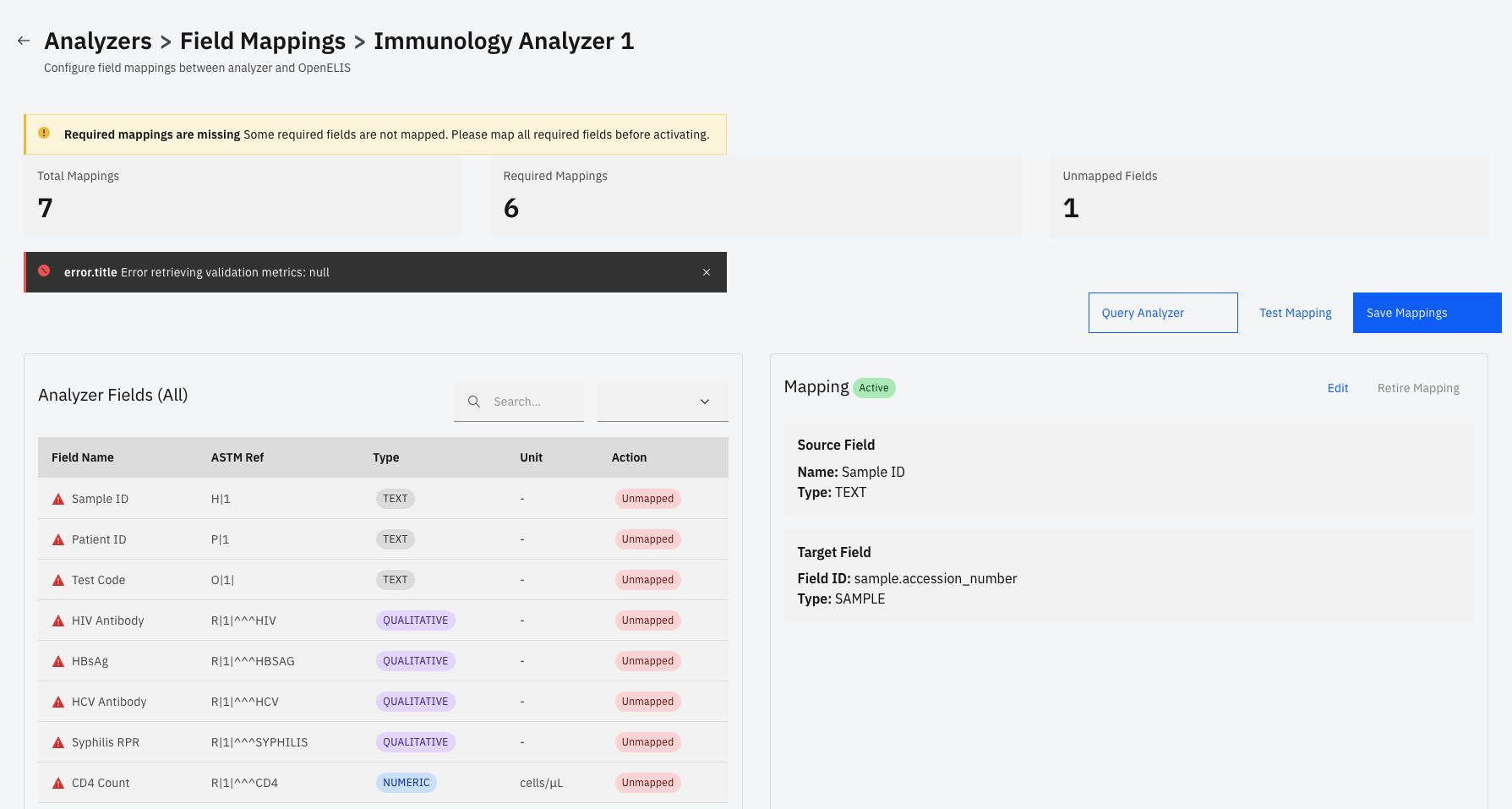Select the Patient ID row
The width and height of the screenshot is (1512, 809).
tap(383, 539)
